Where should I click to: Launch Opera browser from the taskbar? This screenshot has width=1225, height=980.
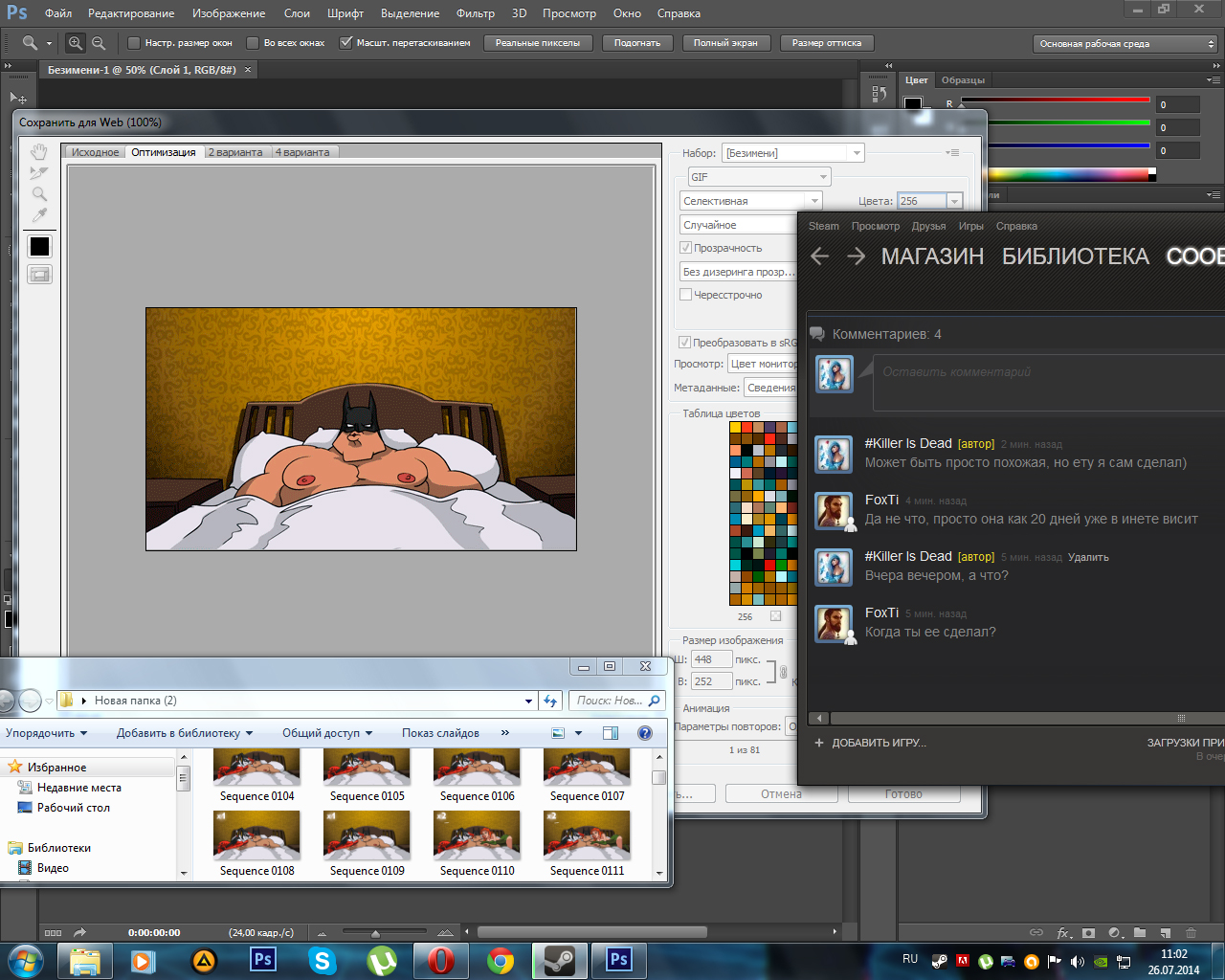point(441,960)
